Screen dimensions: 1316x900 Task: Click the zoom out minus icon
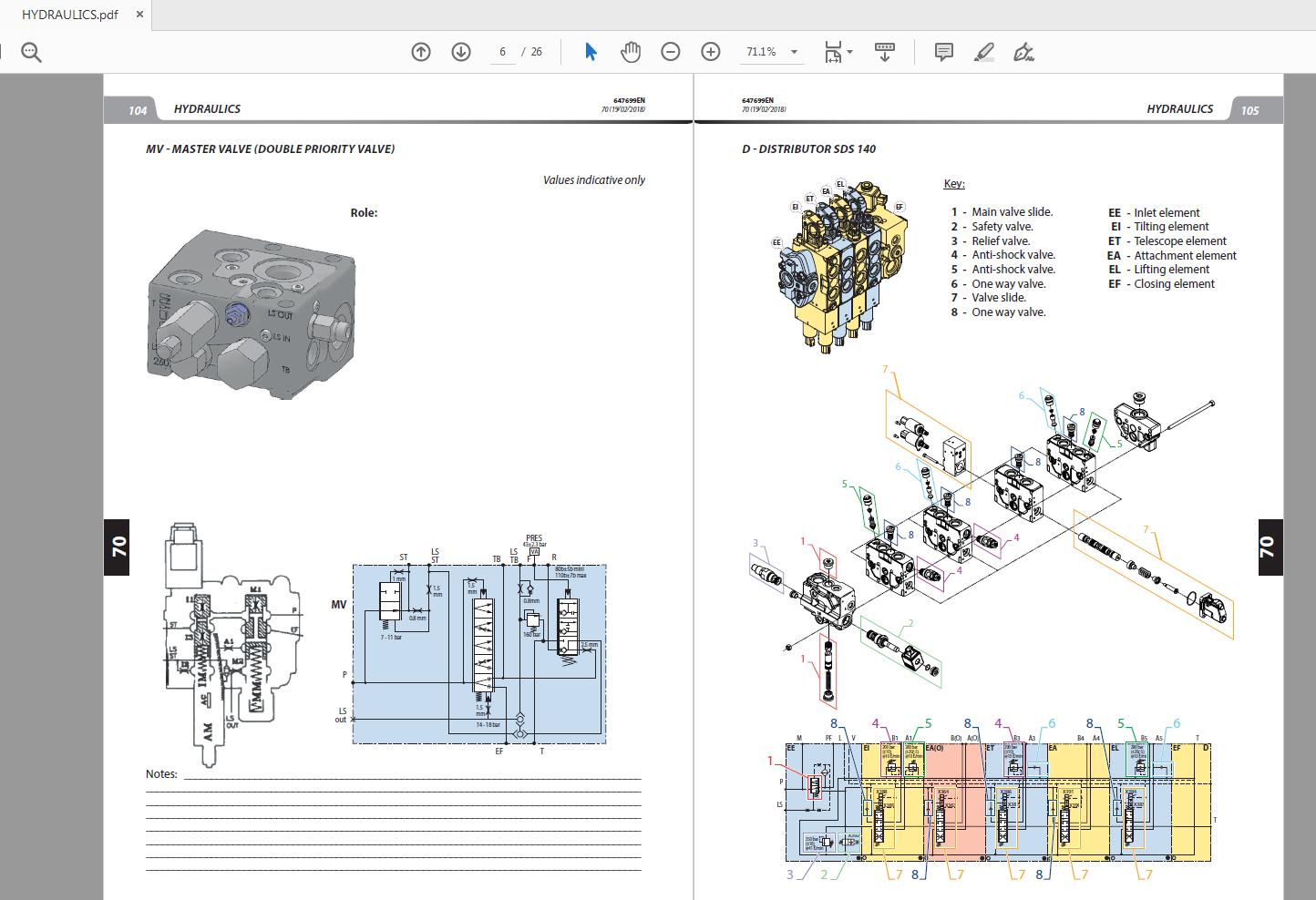[x=671, y=52]
